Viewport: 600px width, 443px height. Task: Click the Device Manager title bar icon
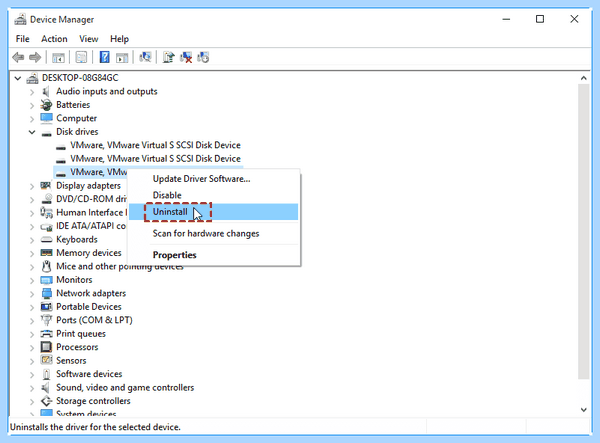pos(20,19)
